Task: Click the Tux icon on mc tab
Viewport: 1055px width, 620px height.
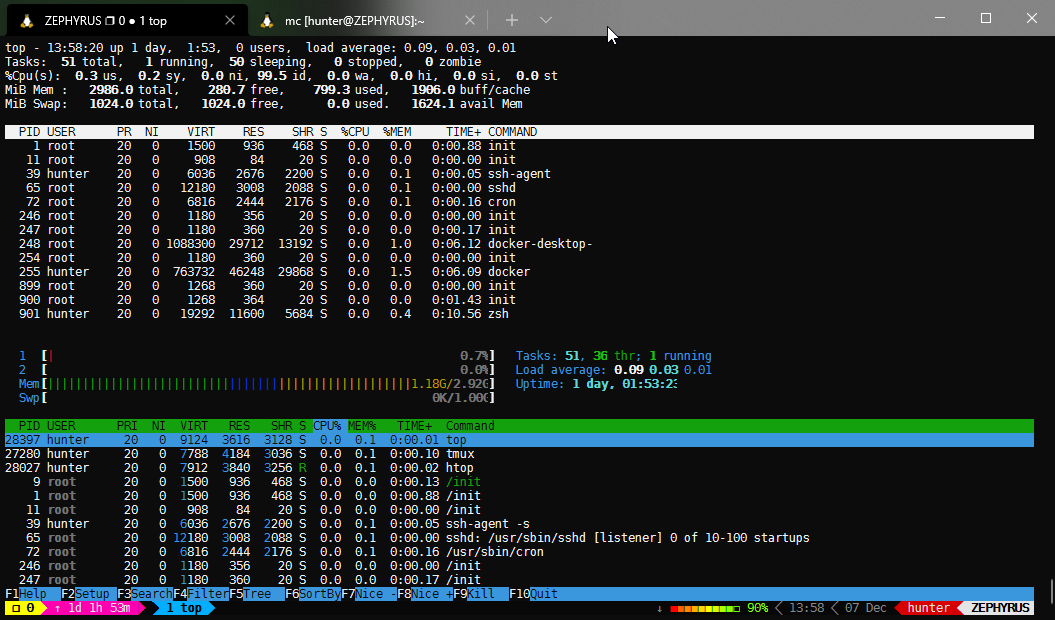Action: coord(266,21)
